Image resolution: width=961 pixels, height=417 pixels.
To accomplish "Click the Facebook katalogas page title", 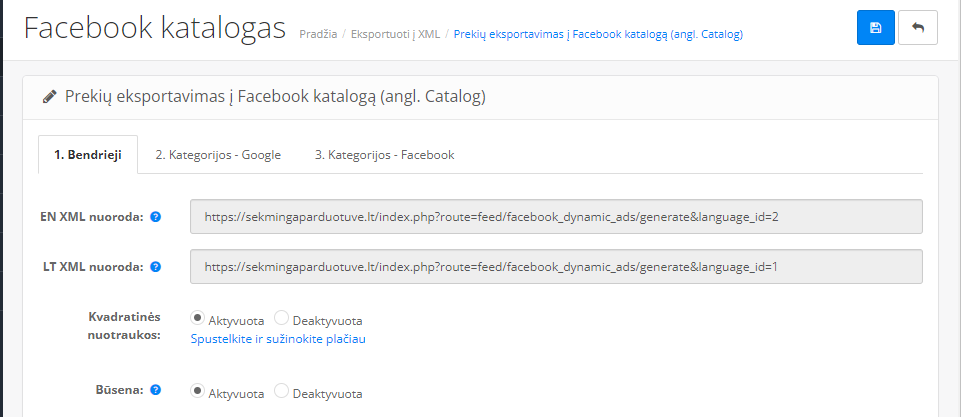I will pos(154,28).
